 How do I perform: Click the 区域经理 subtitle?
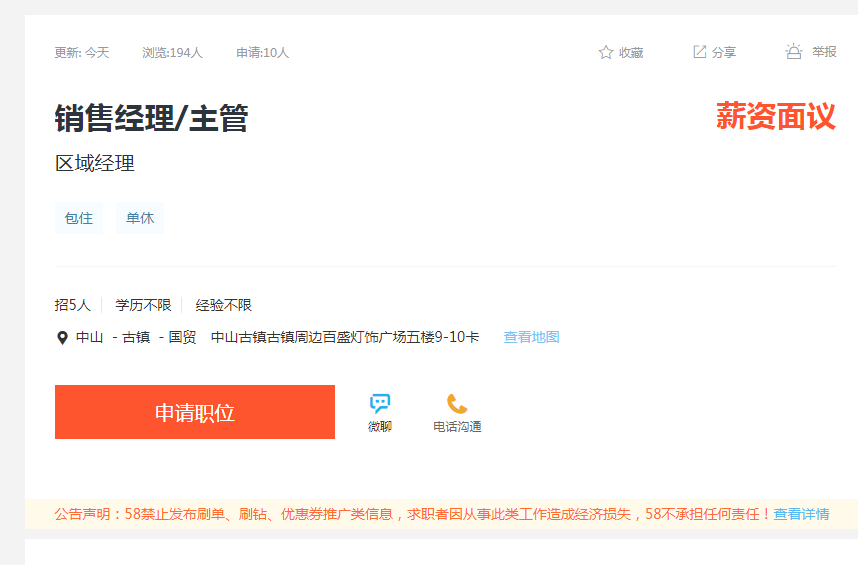pyautogui.click(x=95, y=164)
